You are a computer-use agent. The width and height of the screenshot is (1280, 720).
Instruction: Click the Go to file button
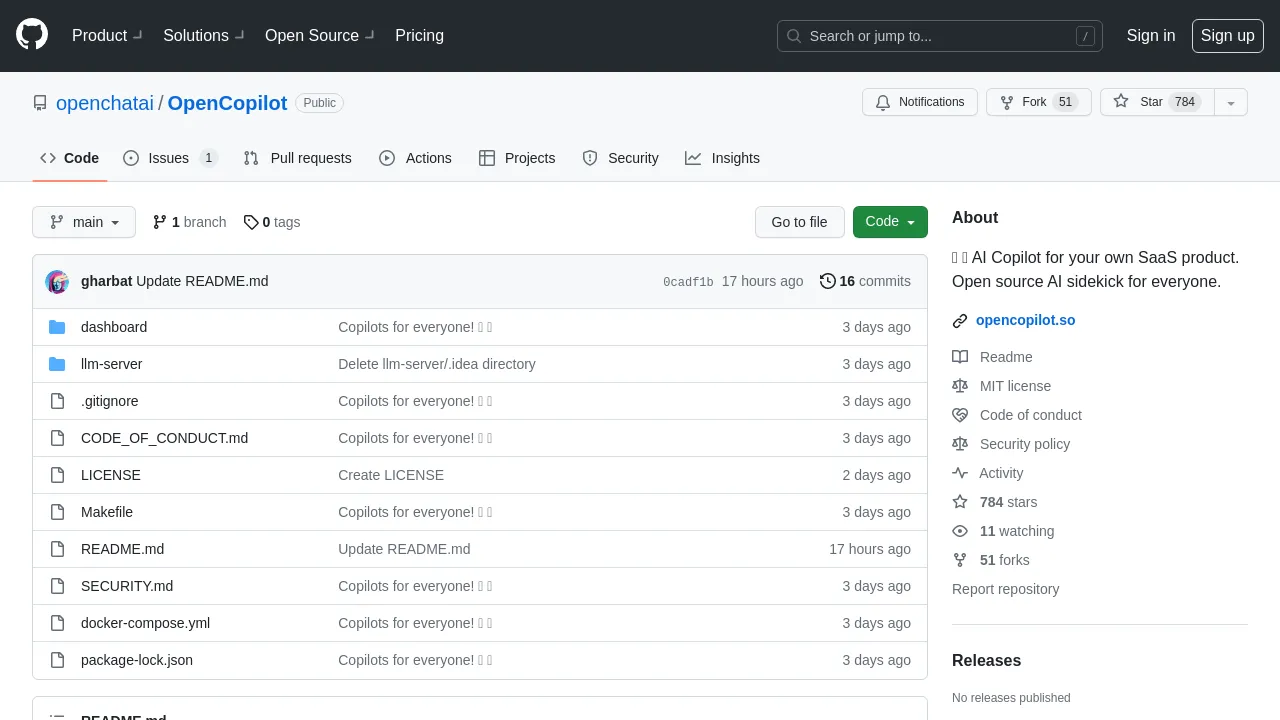pyautogui.click(x=799, y=222)
